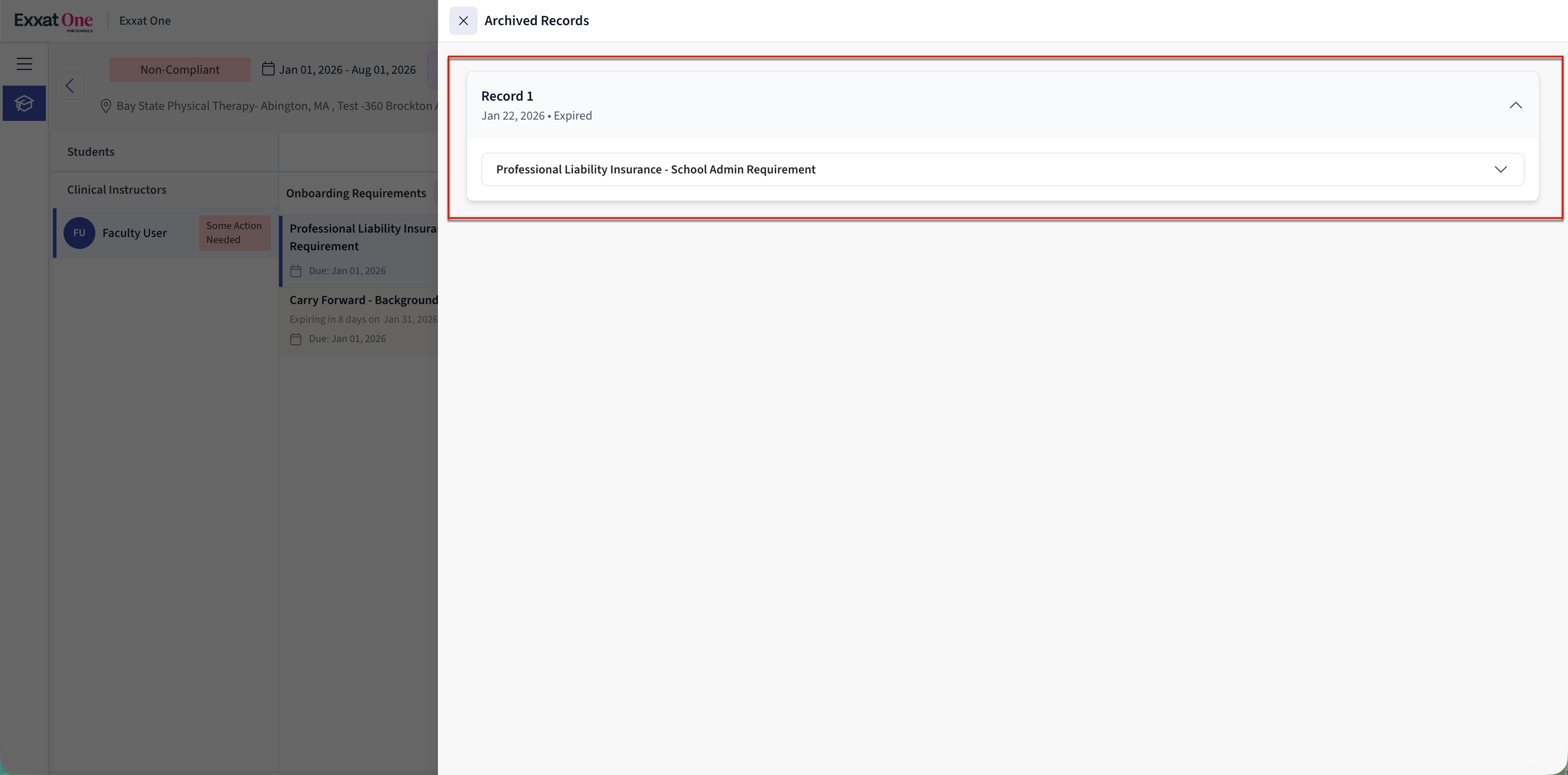This screenshot has width=1568, height=775.
Task: Click the Some Action Needed badge
Action: coord(234,233)
